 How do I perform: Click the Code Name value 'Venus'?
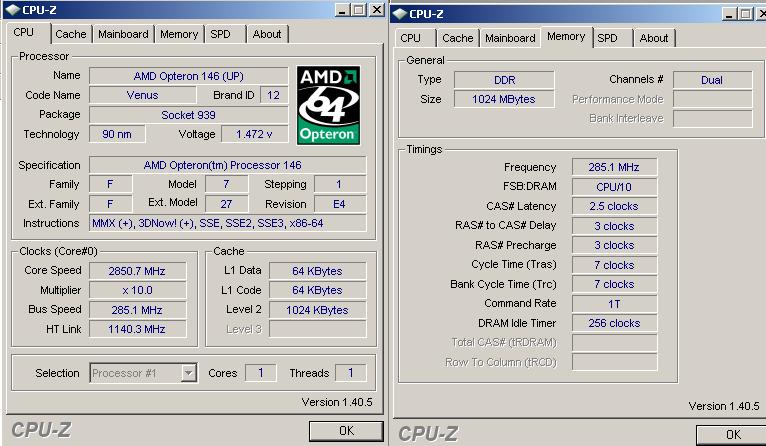[x=142, y=95]
